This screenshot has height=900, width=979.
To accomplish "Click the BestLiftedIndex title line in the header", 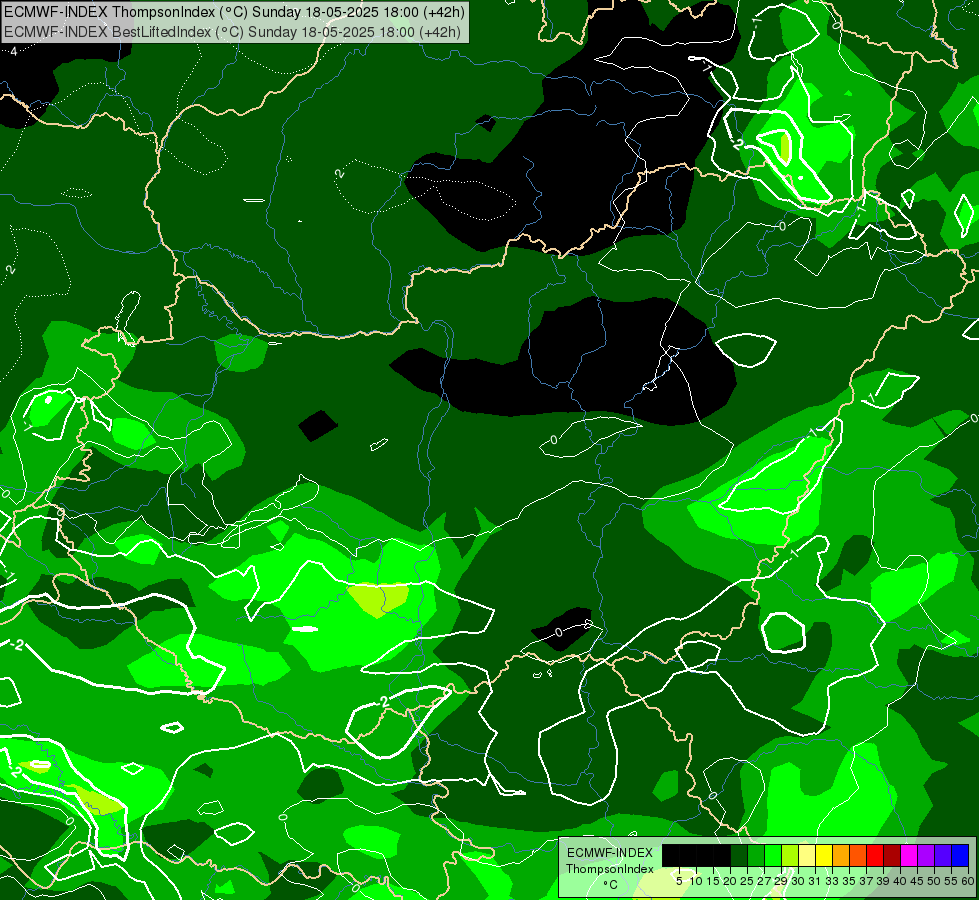I will pyautogui.click(x=232, y=32).
